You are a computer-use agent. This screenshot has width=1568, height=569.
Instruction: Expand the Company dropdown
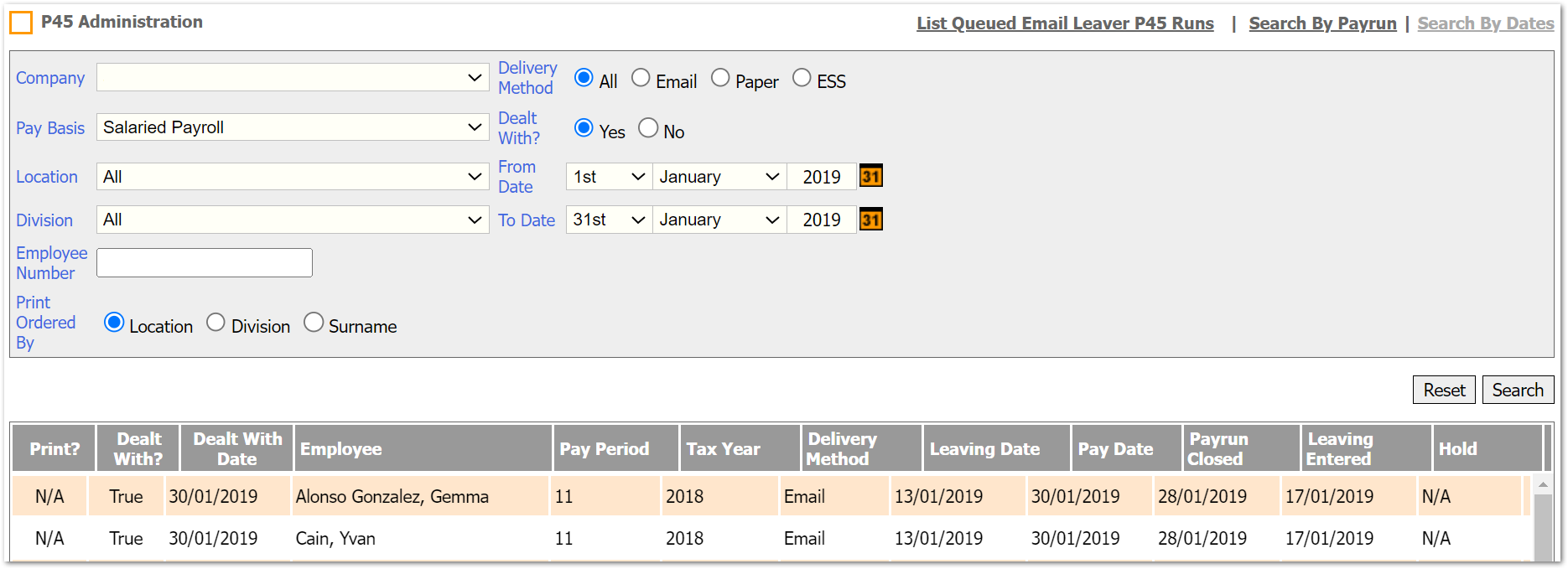coord(293,78)
